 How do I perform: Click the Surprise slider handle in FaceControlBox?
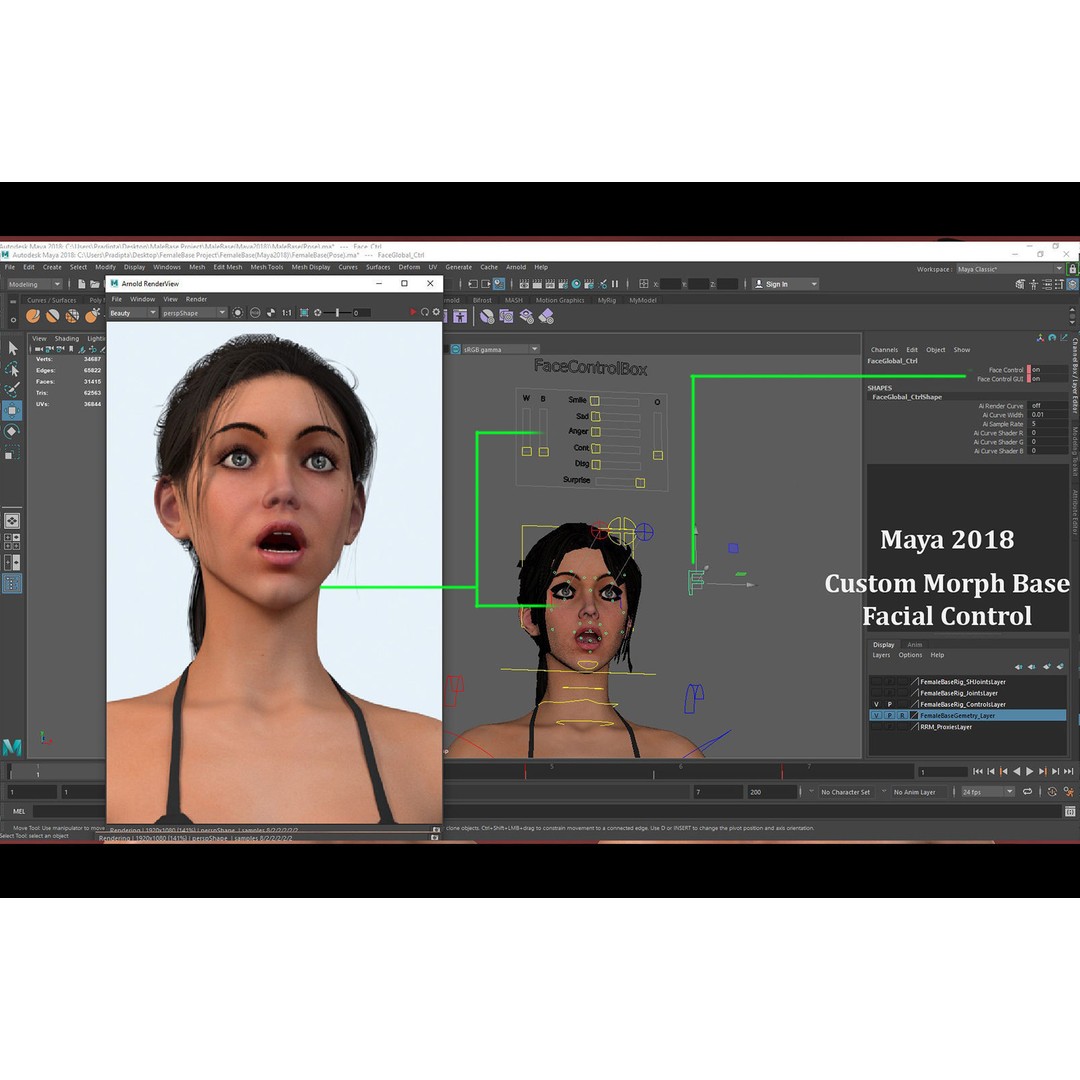(x=640, y=483)
